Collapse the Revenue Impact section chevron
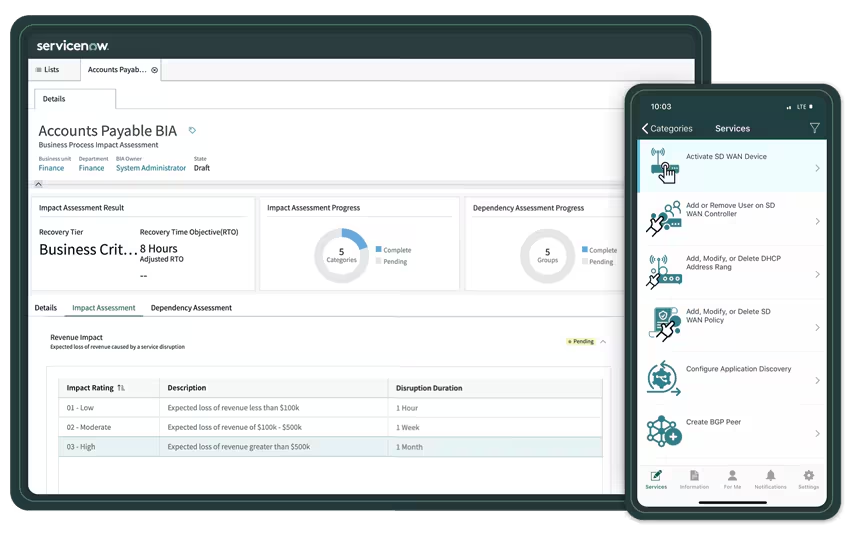855x533 pixels. click(603, 342)
